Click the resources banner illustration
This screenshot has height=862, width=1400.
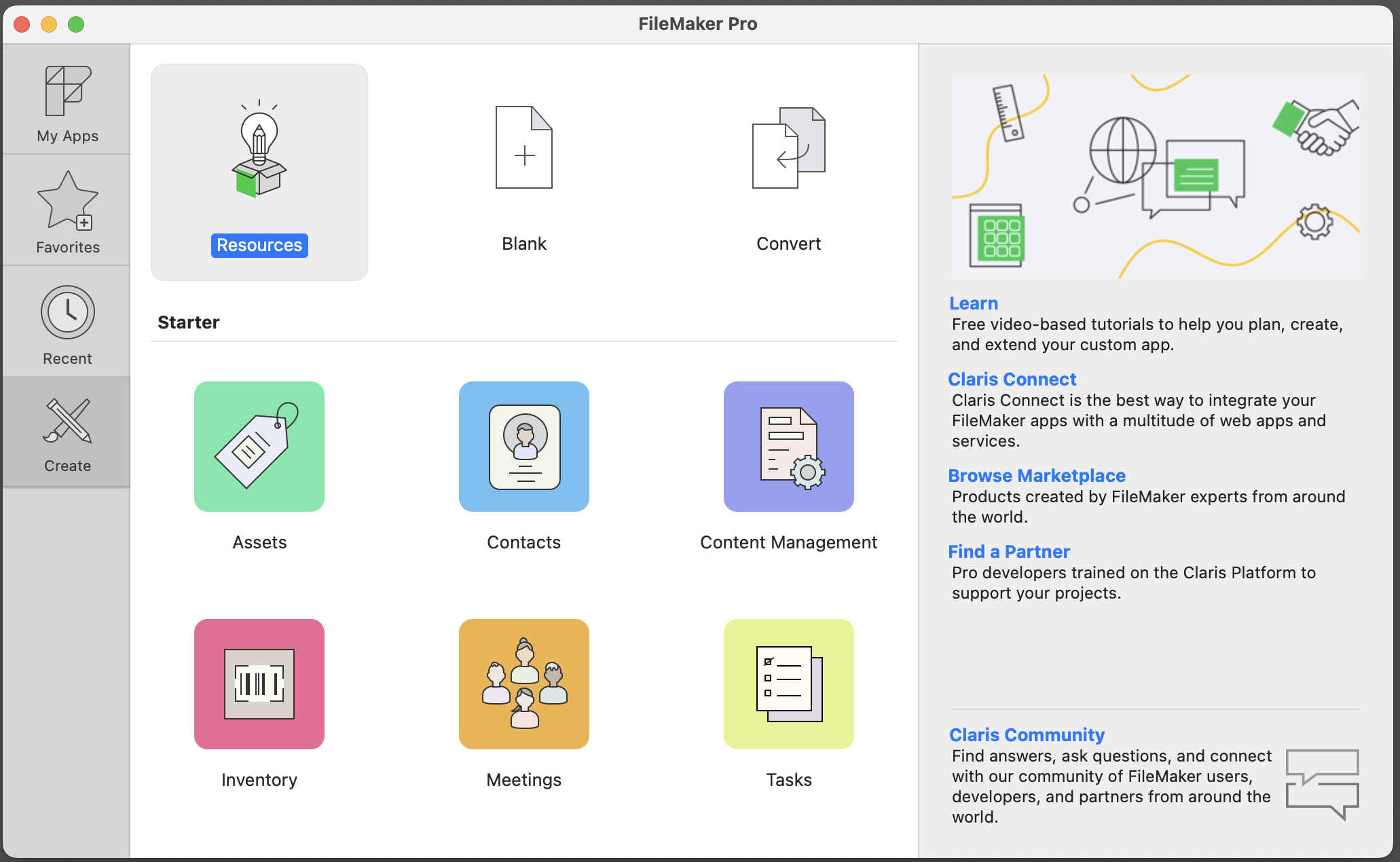coord(1156,176)
